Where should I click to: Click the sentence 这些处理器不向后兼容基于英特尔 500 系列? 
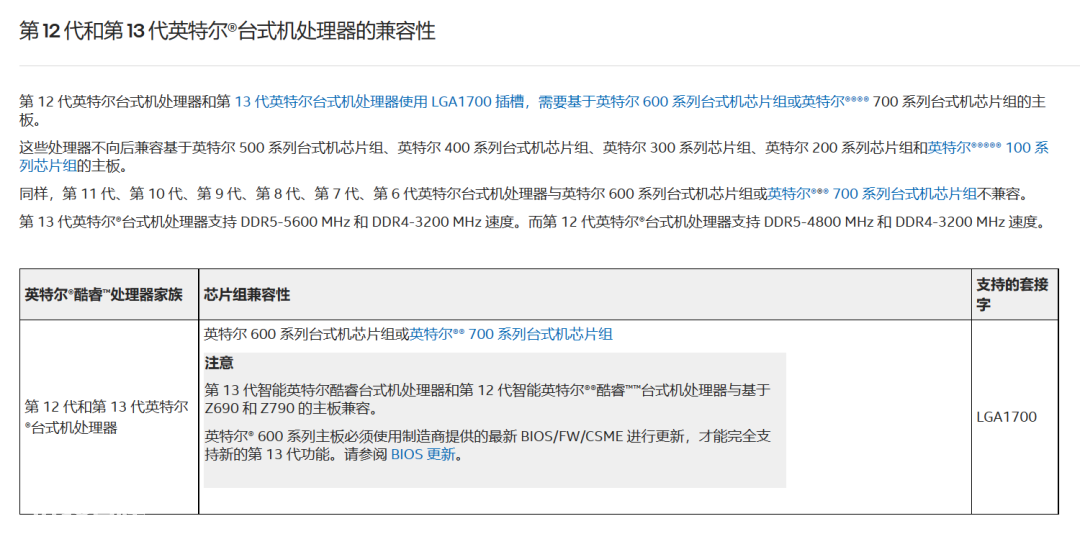tap(534, 156)
